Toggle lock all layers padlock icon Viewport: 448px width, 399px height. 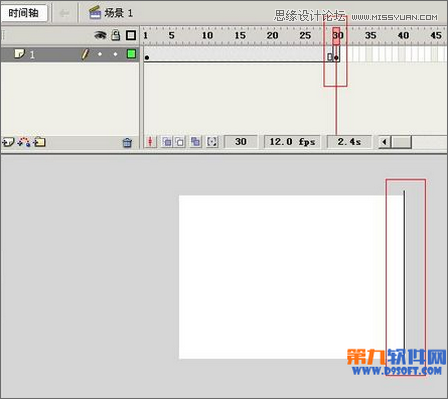[x=116, y=35]
